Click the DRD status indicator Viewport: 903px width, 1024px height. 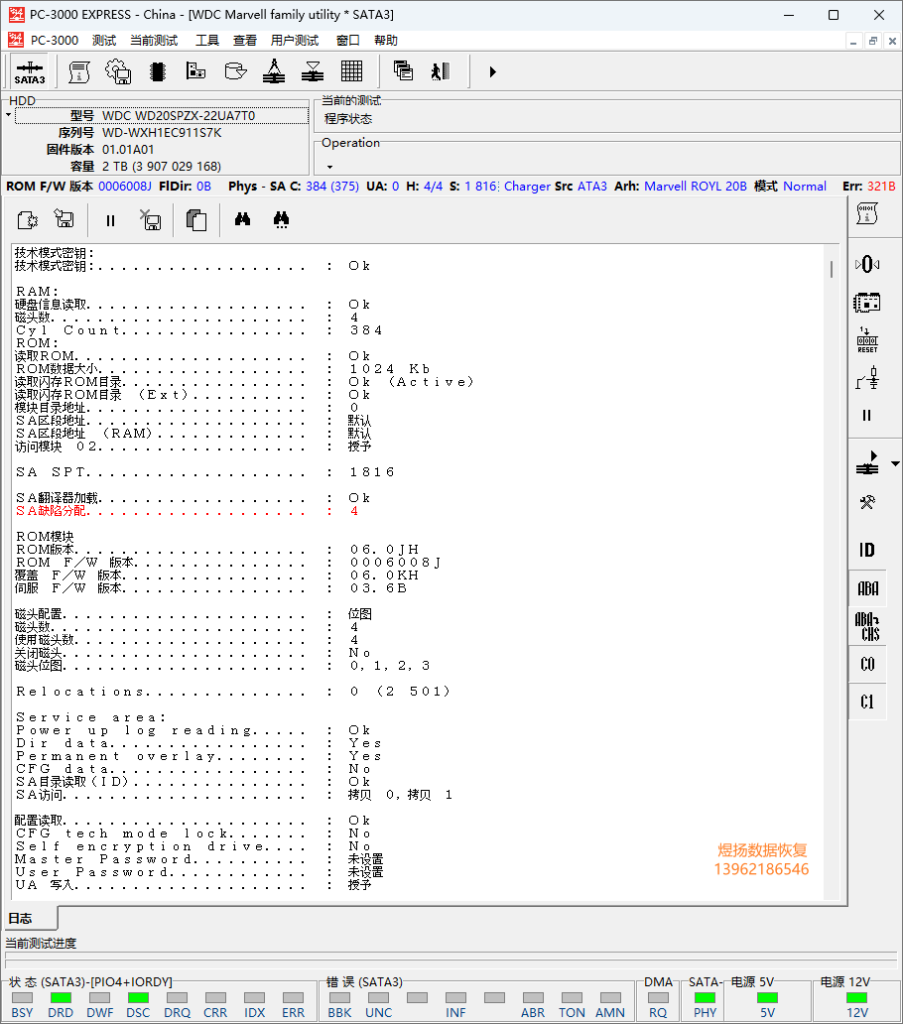(x=61, y=998)
